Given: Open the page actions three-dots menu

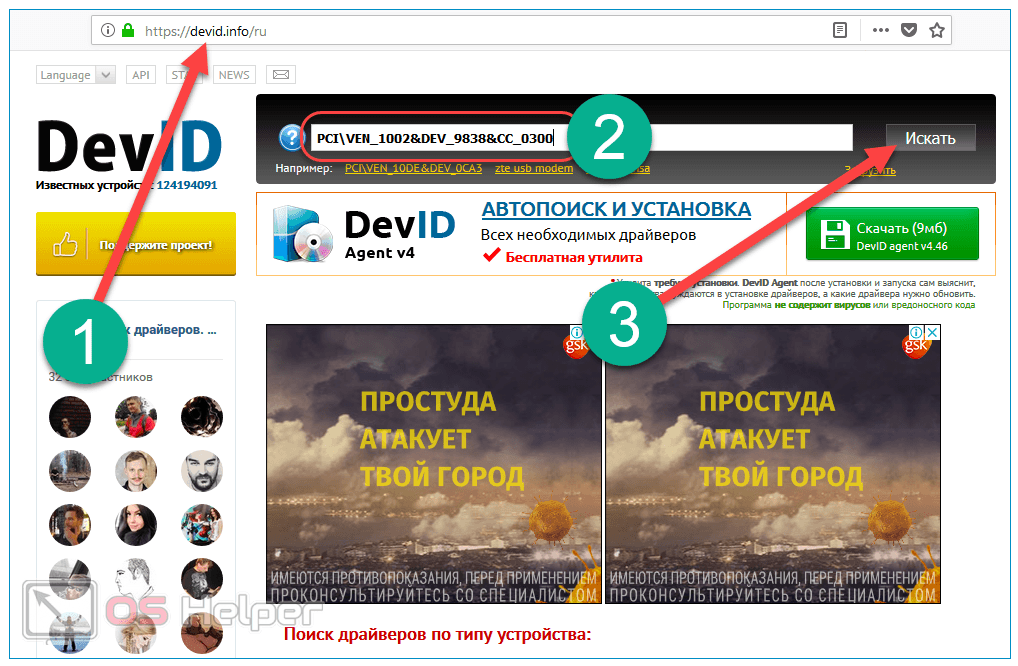Looking at the screenshot, I should (880, 30).
